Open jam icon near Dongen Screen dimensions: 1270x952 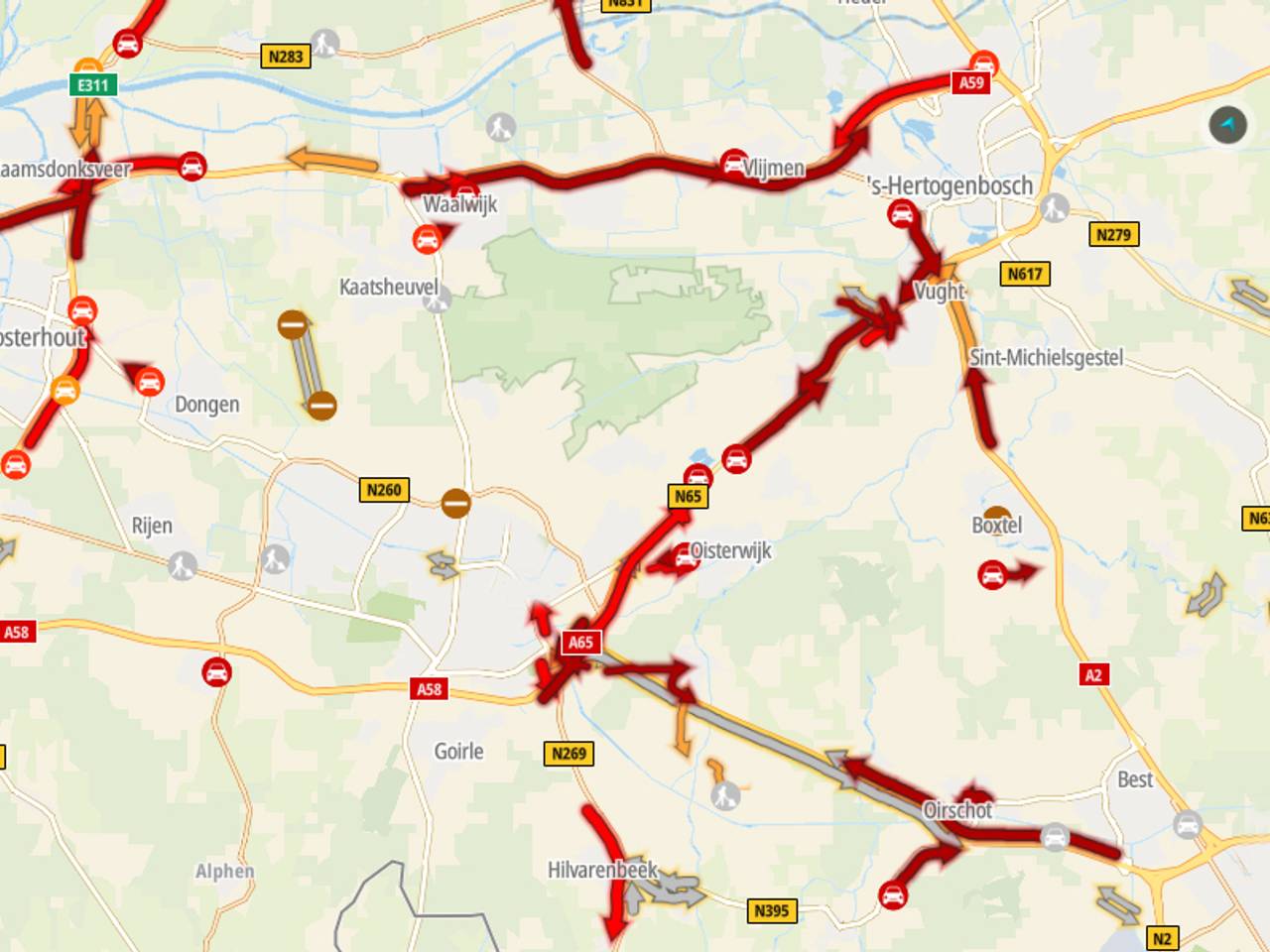point(150,382)
